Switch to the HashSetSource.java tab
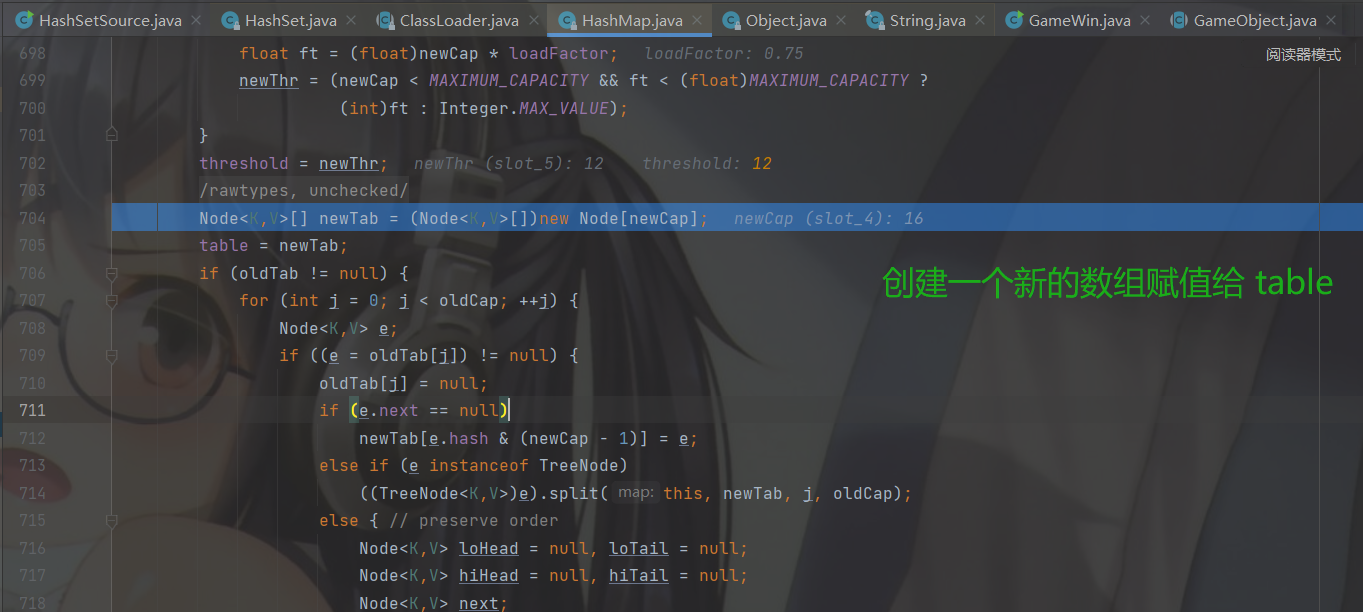Viewport: 1363px width, 612px height. coord(110,20)
